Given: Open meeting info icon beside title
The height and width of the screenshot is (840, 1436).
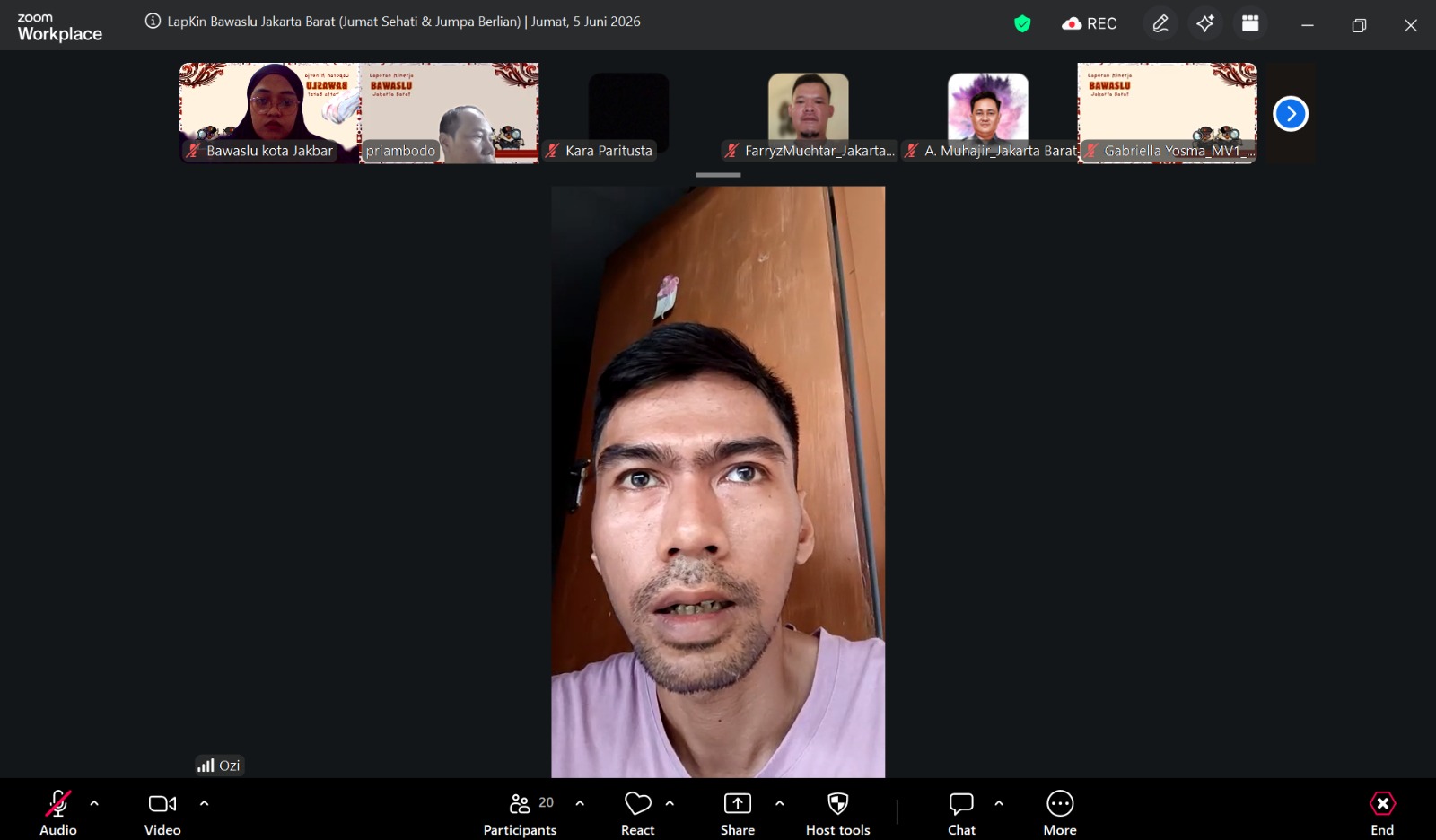Looking at the screenshot, I should point(153,21).
